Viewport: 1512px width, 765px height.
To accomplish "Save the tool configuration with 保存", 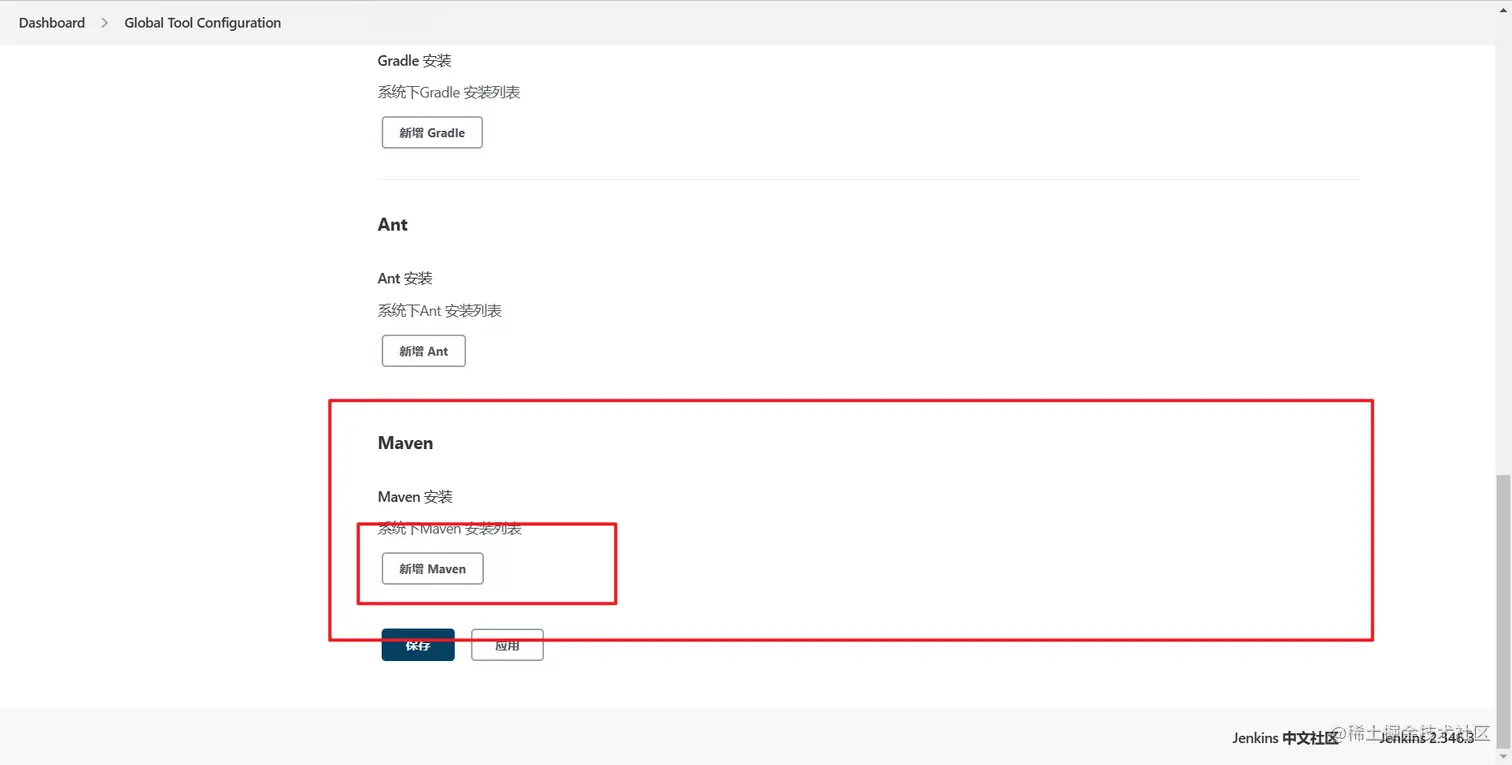I will pyautogui.click(x=418, y=645).
